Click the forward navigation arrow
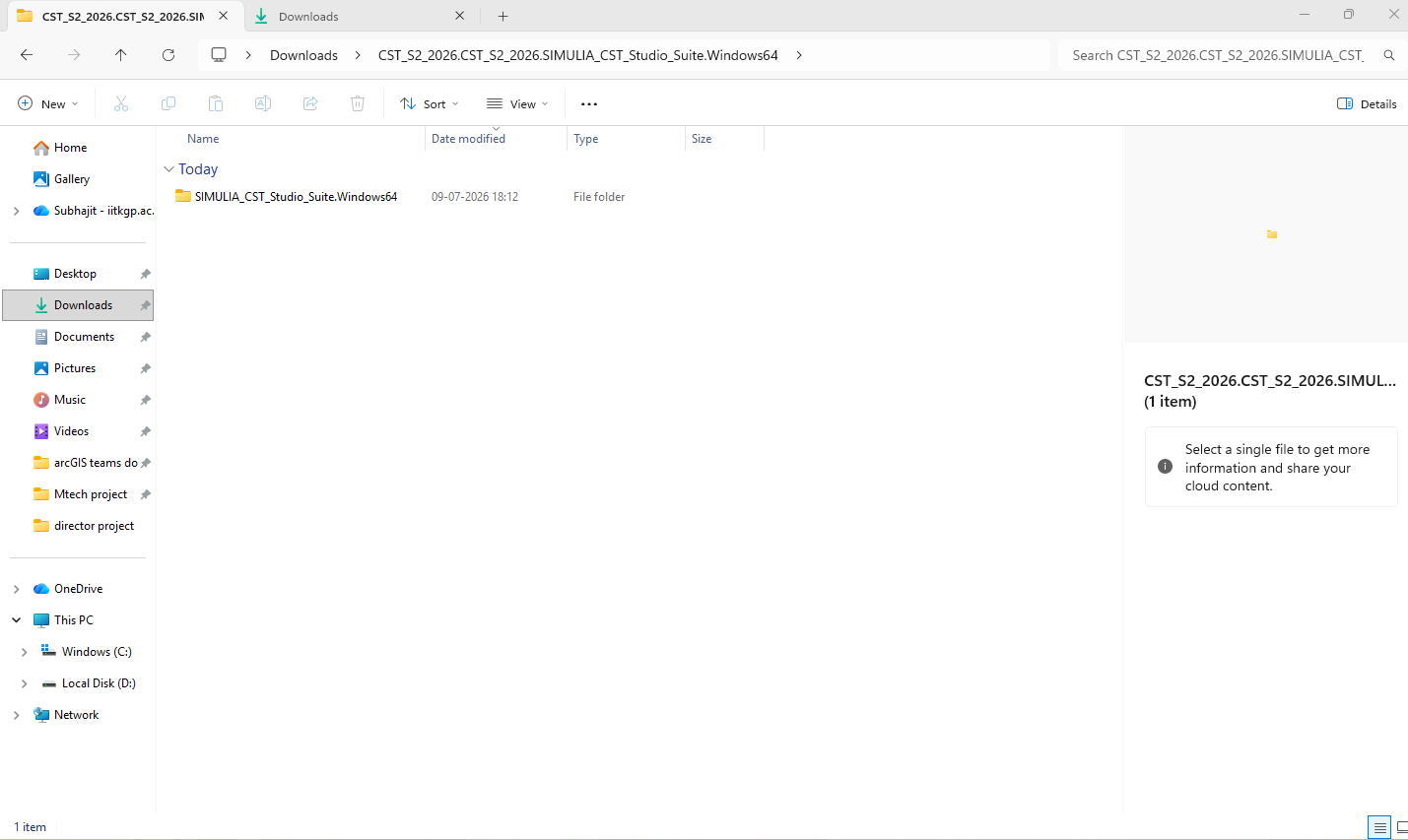 [x=74, y=55]
